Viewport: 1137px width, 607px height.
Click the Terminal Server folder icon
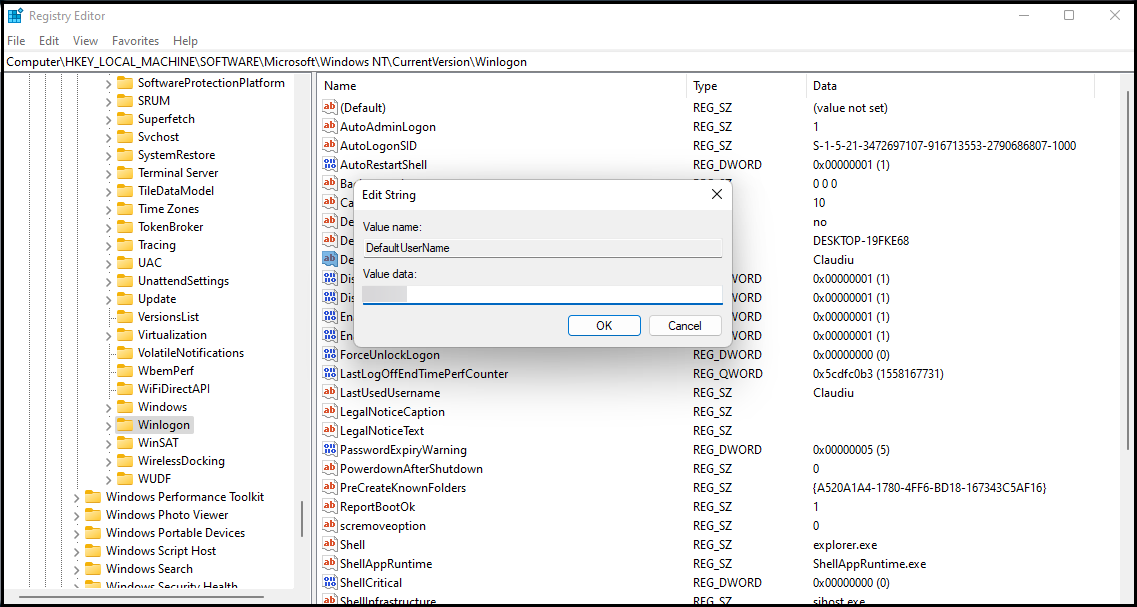[x=125, y=173]
